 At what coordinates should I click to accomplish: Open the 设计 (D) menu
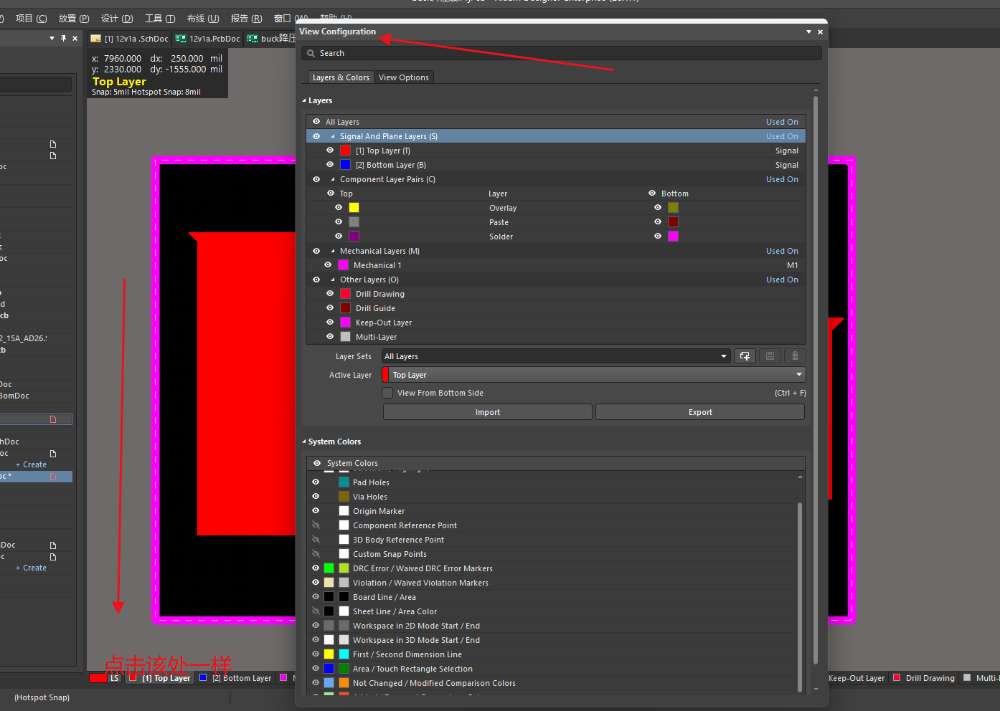pos(117,18)
